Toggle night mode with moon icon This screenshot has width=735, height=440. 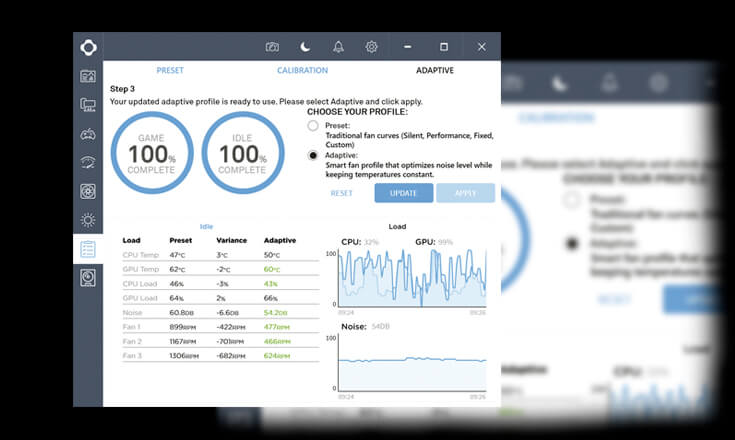point(305,47)
